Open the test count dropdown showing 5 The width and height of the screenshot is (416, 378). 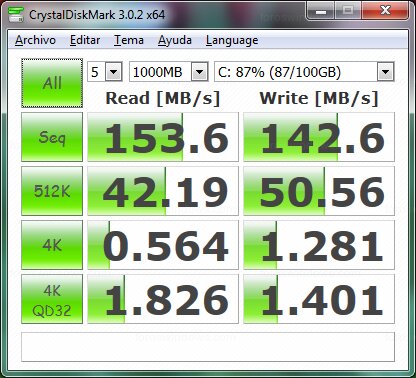pyautogui.click(x=105, y=72)
